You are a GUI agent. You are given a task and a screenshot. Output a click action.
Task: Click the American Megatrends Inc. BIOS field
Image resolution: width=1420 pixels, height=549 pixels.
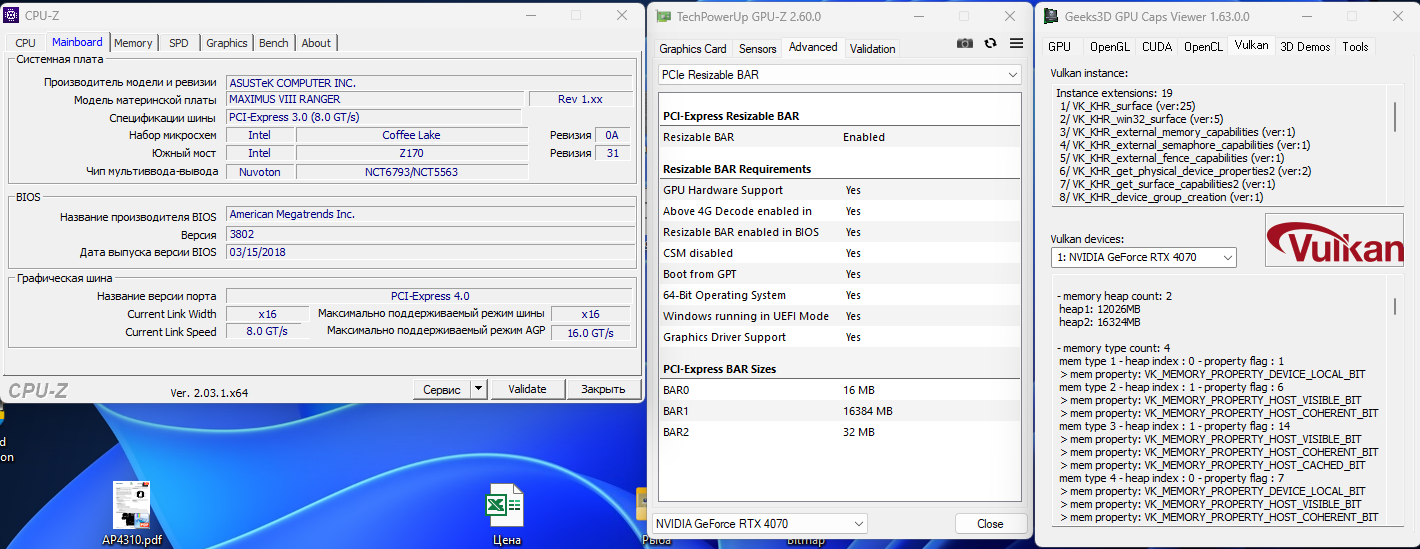pos(429,214)
